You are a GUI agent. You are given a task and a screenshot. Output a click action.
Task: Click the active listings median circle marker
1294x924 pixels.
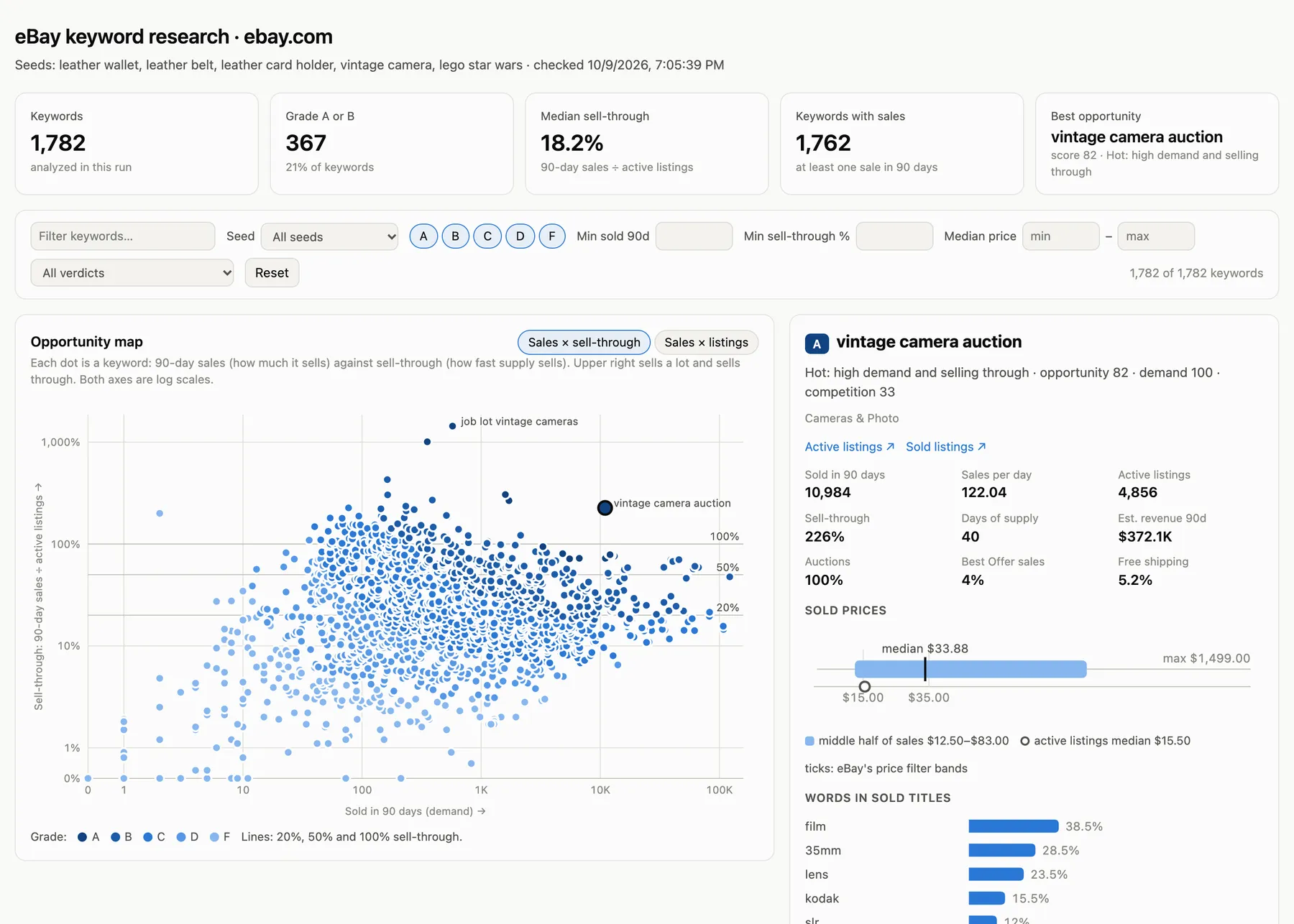[x=865, y=687]
